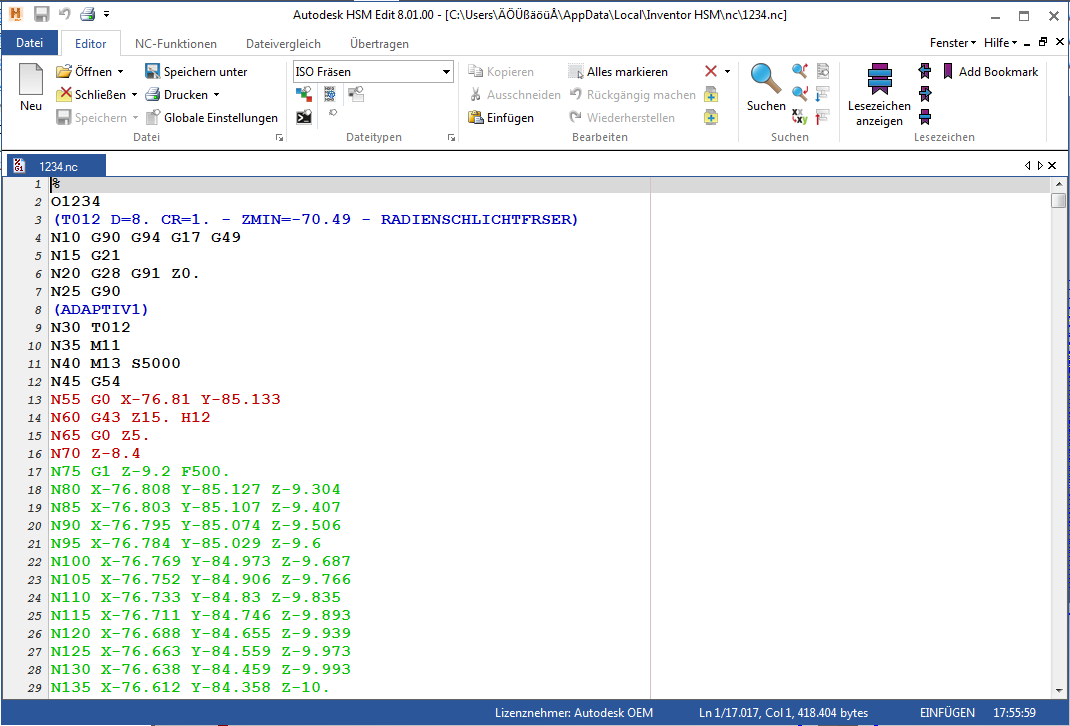Screen dimensions: 1070x726
Task: Open the Hilfe menu
Action: coord(1000,42)
